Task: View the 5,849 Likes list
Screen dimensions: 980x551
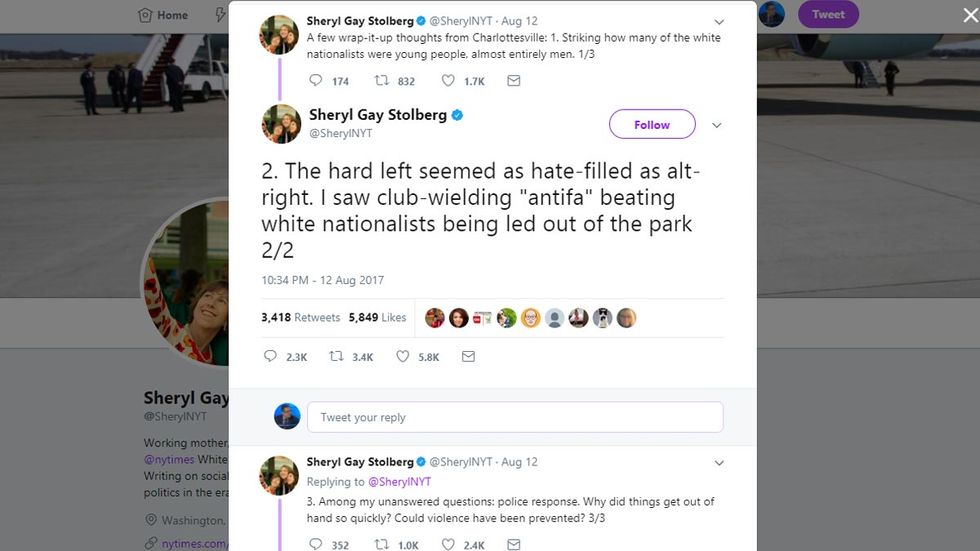Action: click(377, 318)
